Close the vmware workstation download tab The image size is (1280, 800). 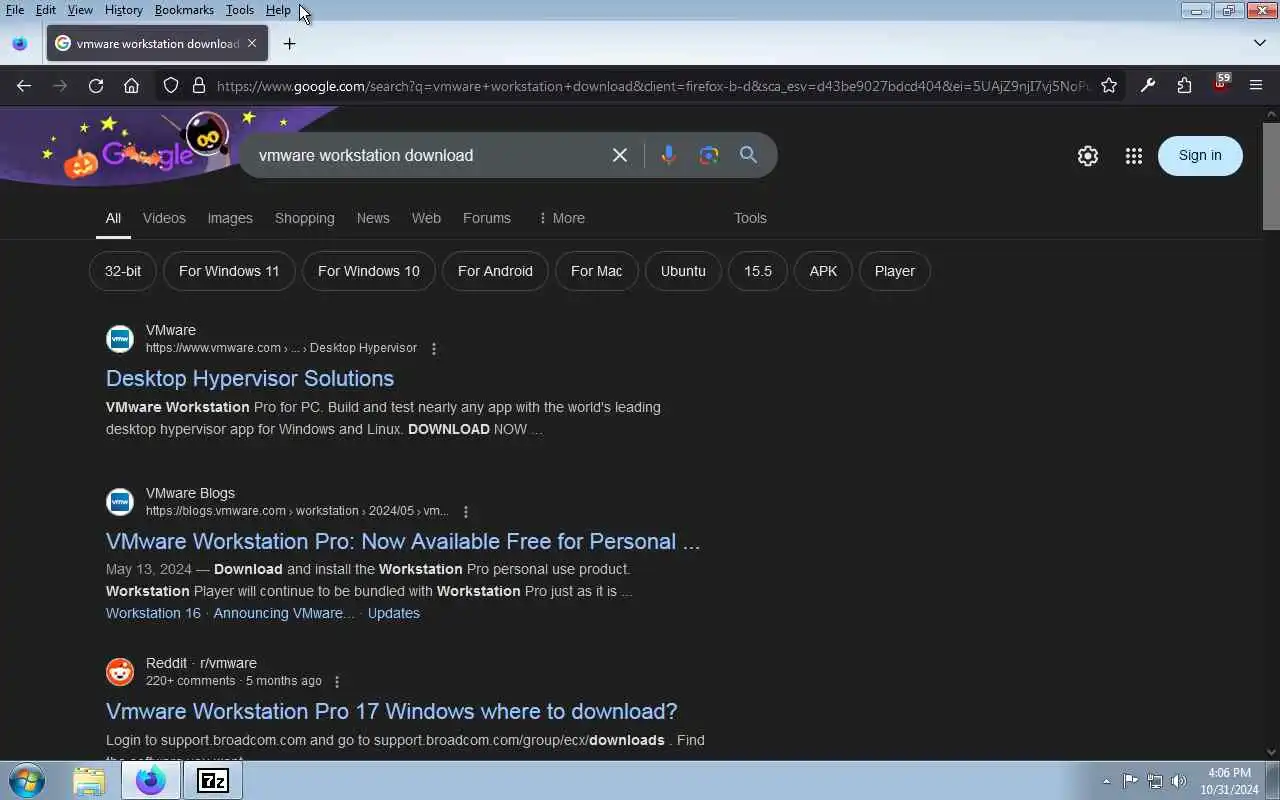coord(252,43)
